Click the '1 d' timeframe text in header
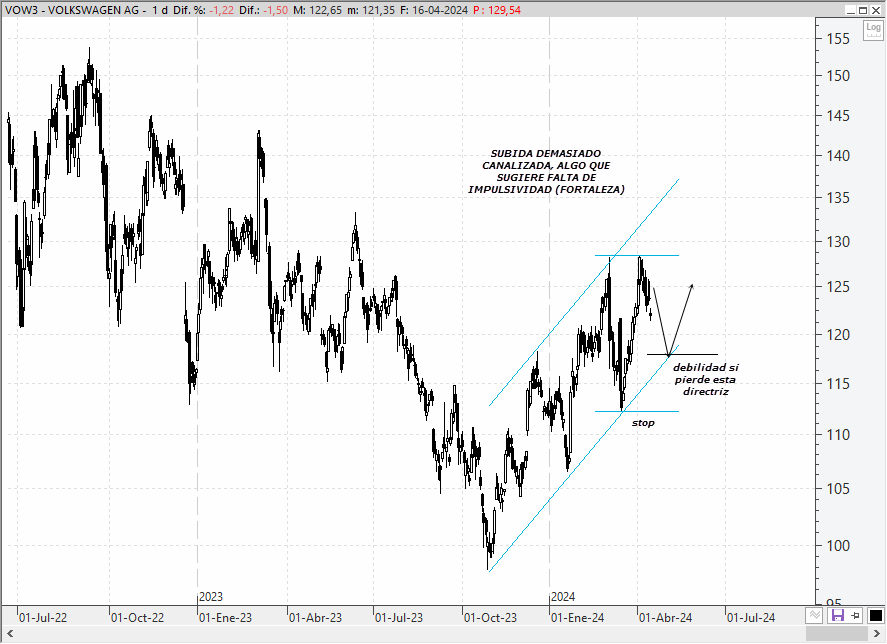 (160, 10)
